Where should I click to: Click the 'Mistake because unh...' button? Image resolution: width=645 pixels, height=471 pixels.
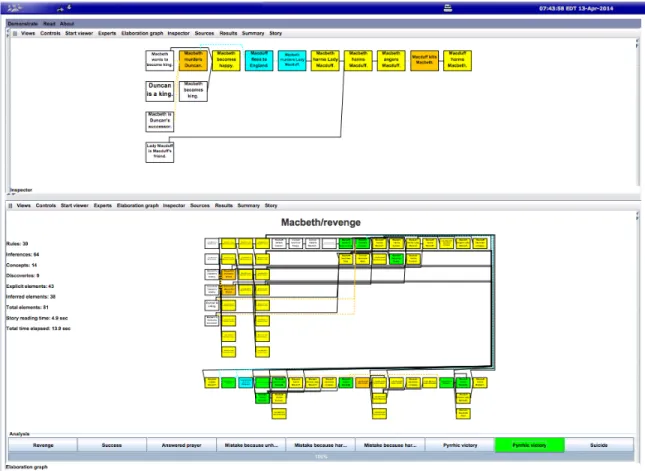(x=251, y=445)
